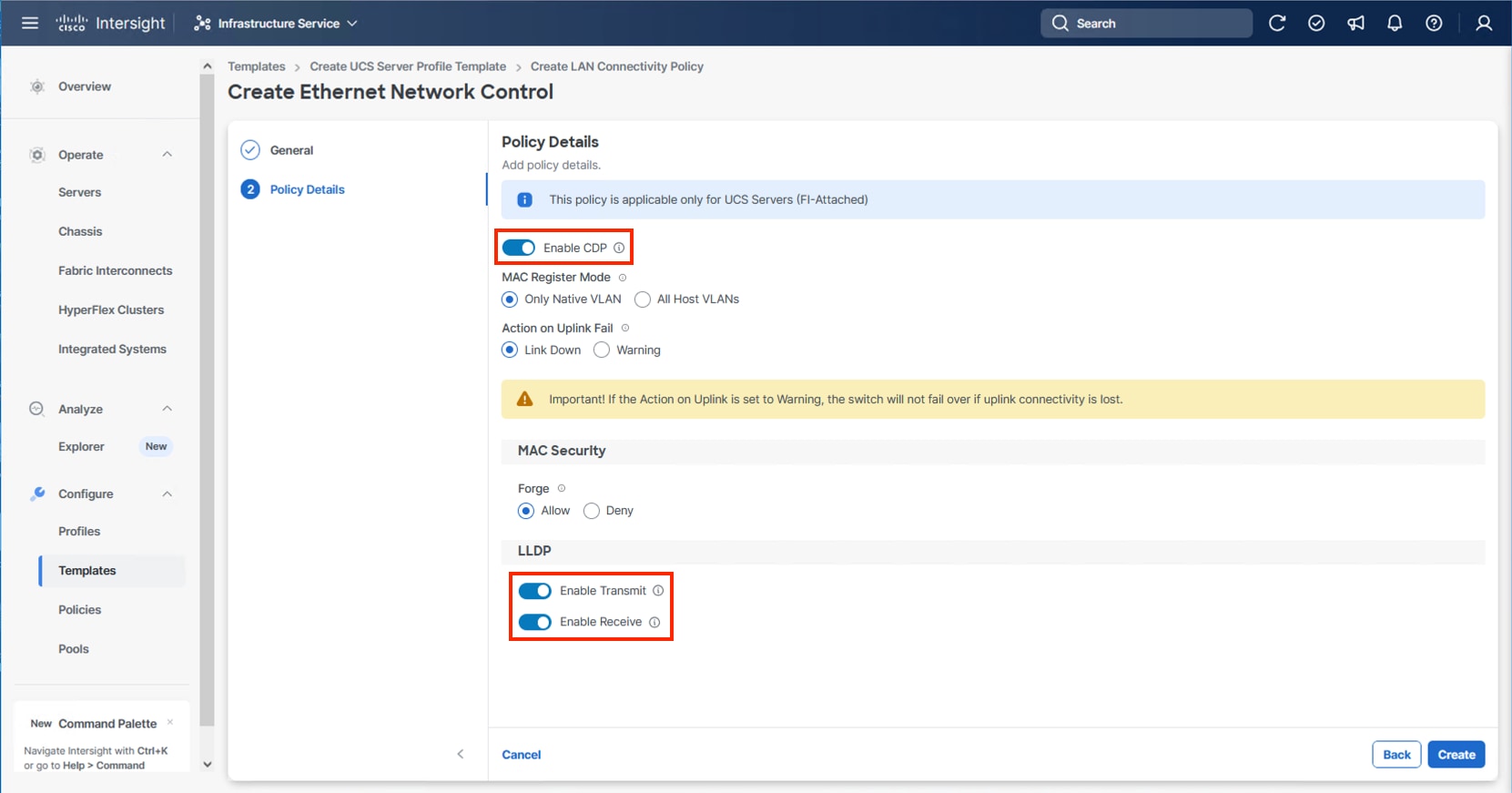Collapse the Analyze section chevron

(167, 409)
